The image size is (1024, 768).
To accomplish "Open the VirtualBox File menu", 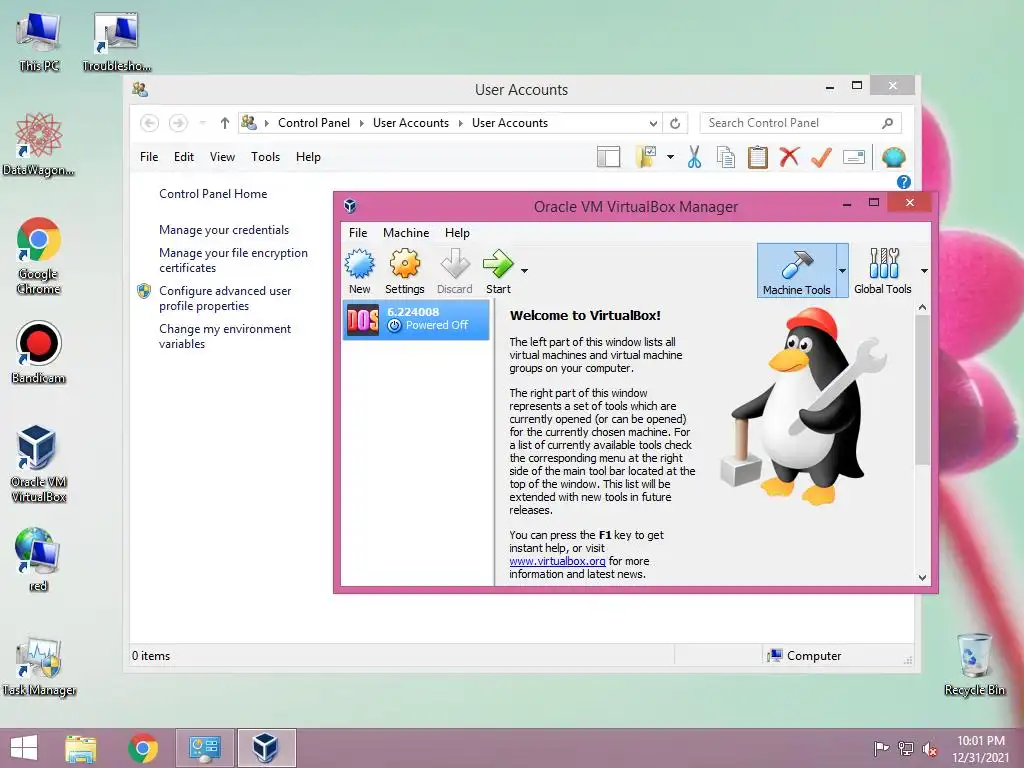I will pos(358,232).
